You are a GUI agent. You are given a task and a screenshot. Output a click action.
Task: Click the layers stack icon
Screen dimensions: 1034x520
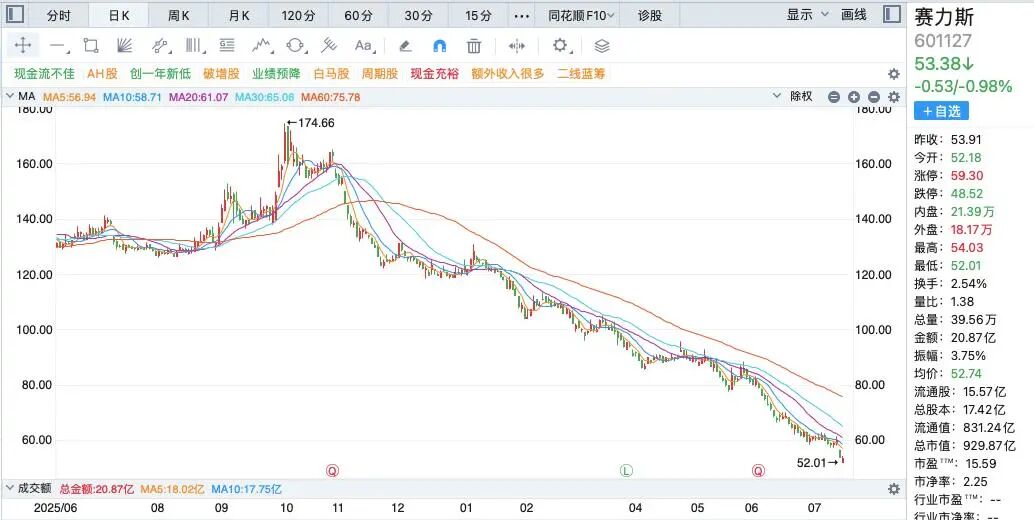(x=601, y=45)
